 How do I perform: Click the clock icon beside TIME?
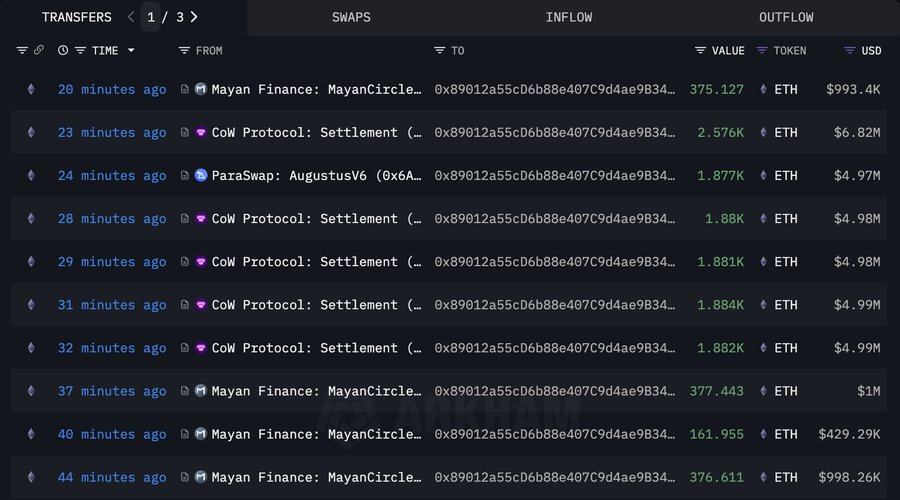pyautogui.click(x=63, y=50)
